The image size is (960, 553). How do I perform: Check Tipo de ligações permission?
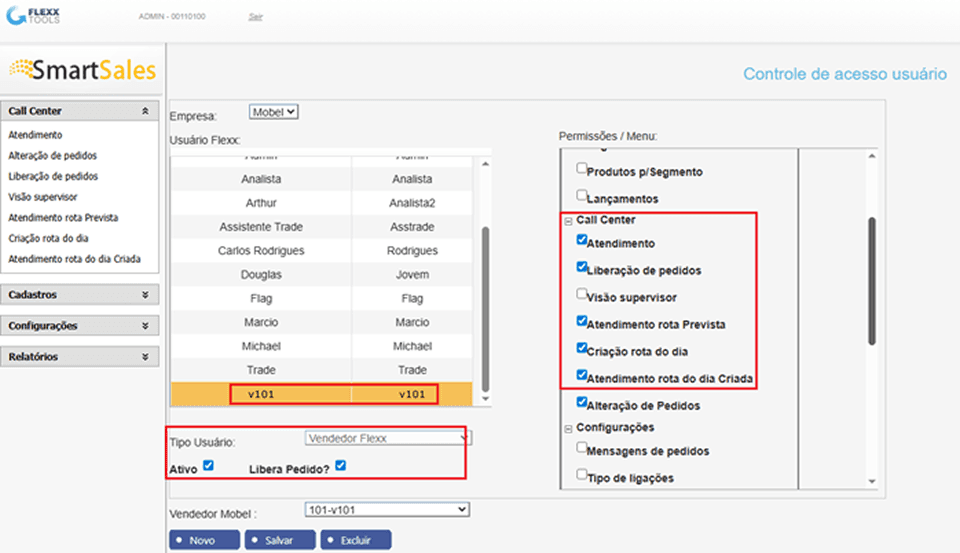tap(582, 474)
